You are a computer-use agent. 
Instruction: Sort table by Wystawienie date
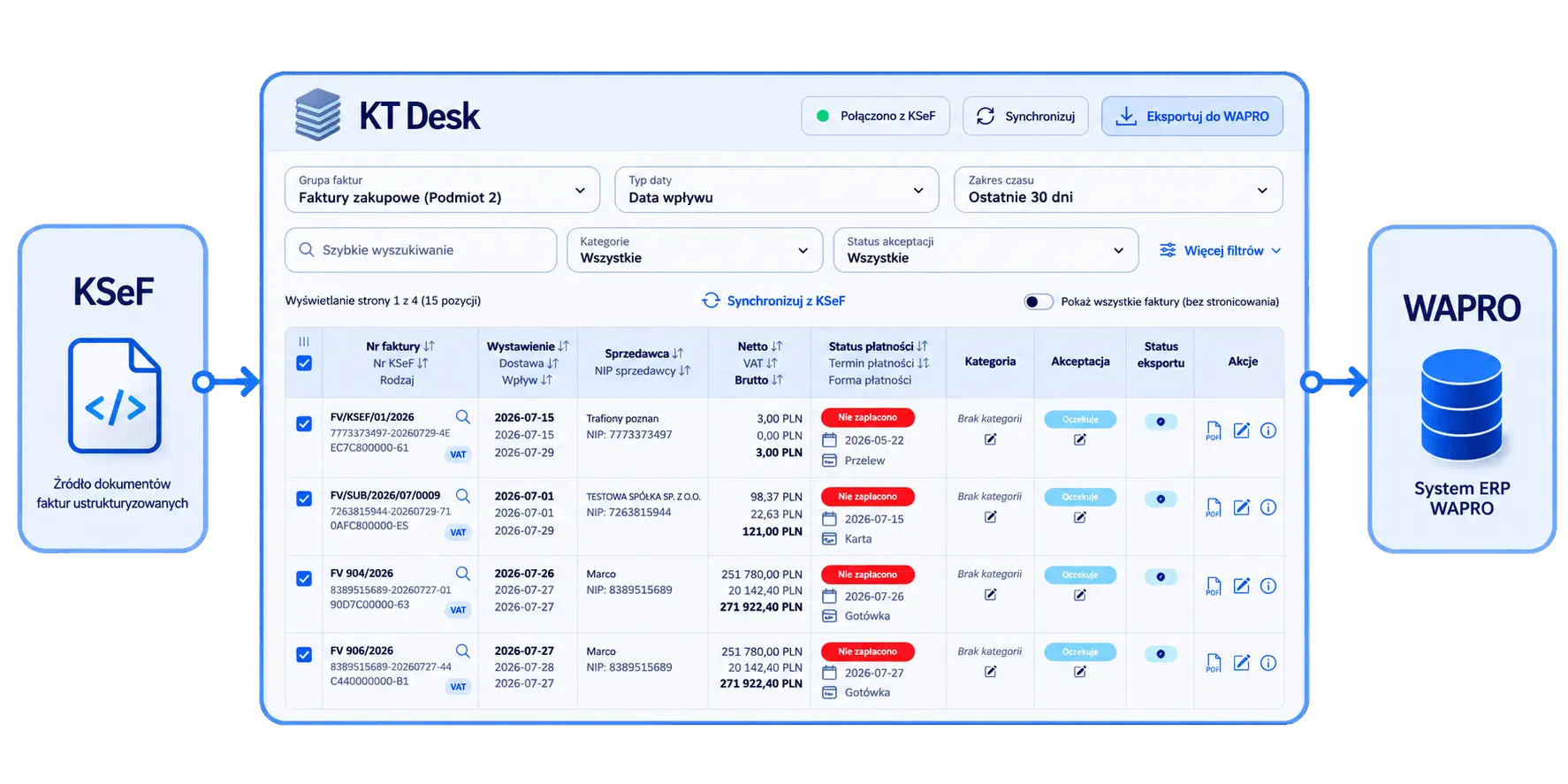(528, 346)
